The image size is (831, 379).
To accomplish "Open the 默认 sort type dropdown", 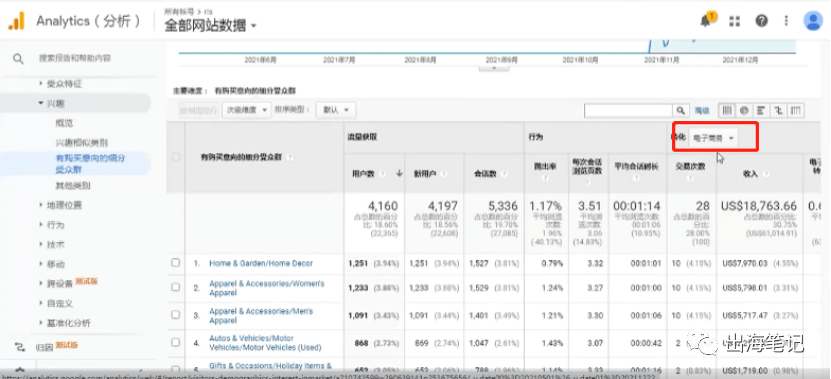I will pos(335,110).
